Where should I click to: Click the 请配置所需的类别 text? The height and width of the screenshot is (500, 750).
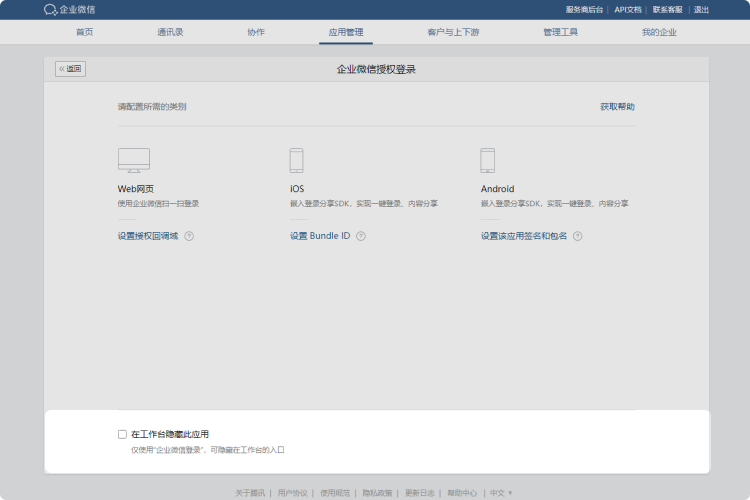point(152,107)
